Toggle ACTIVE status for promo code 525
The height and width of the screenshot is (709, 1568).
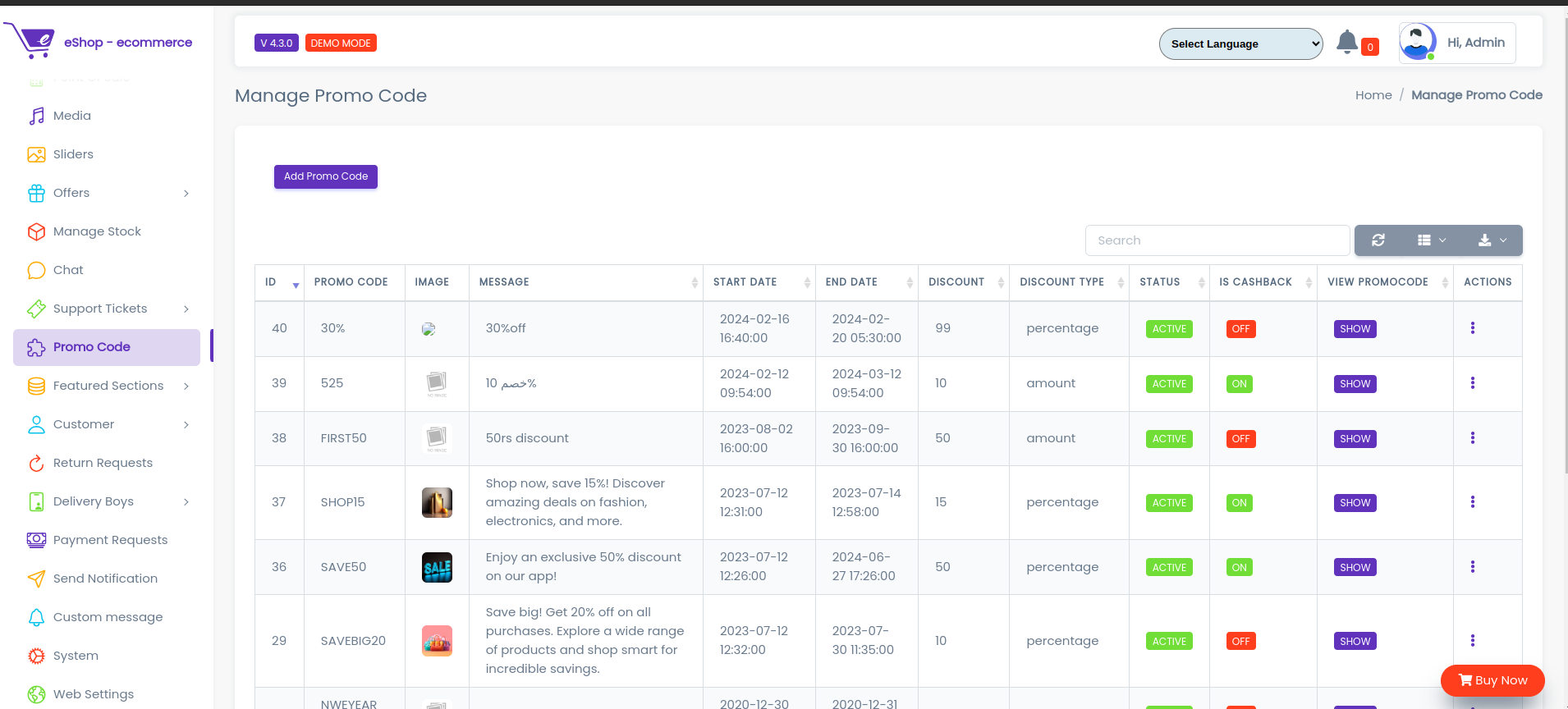1168,384
